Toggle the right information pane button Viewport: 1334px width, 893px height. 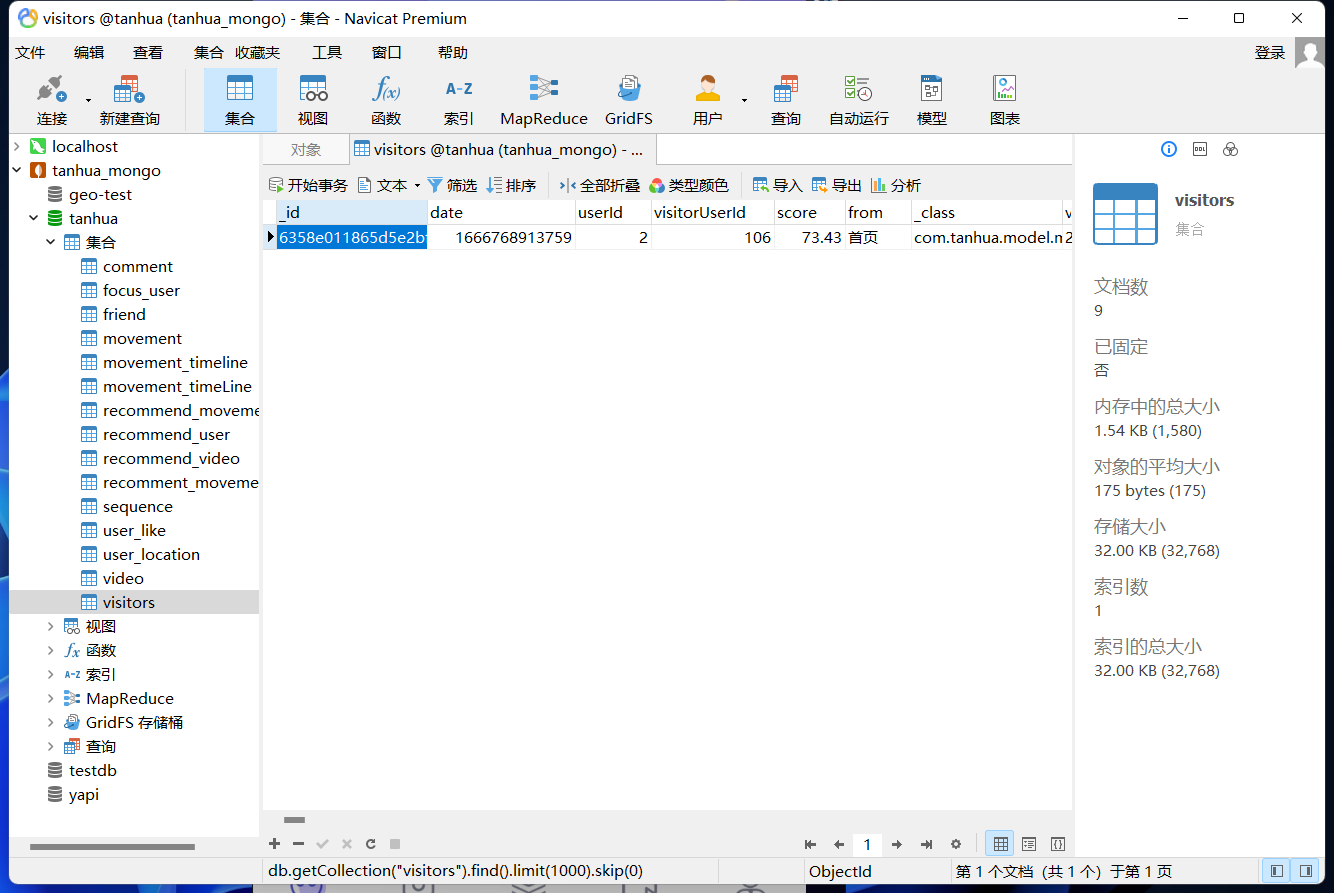click(1304, 871)
